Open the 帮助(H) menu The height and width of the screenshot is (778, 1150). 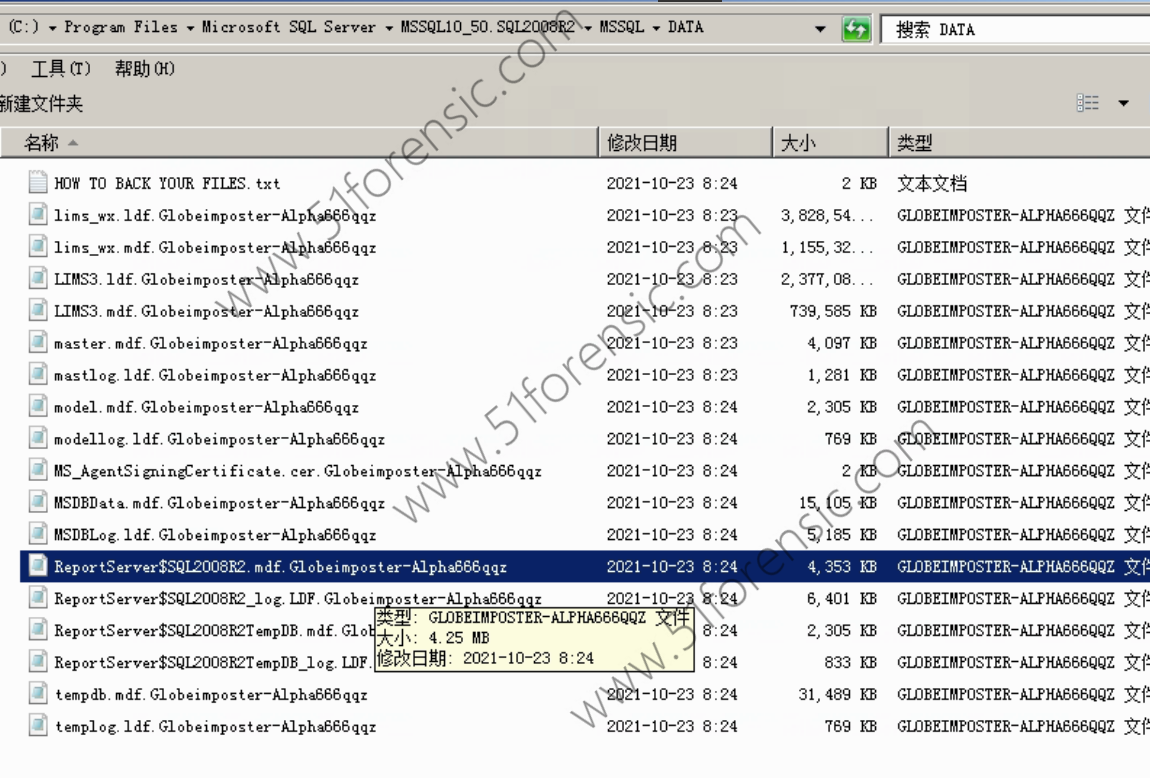pyautogui.click(x=144, y=68)
